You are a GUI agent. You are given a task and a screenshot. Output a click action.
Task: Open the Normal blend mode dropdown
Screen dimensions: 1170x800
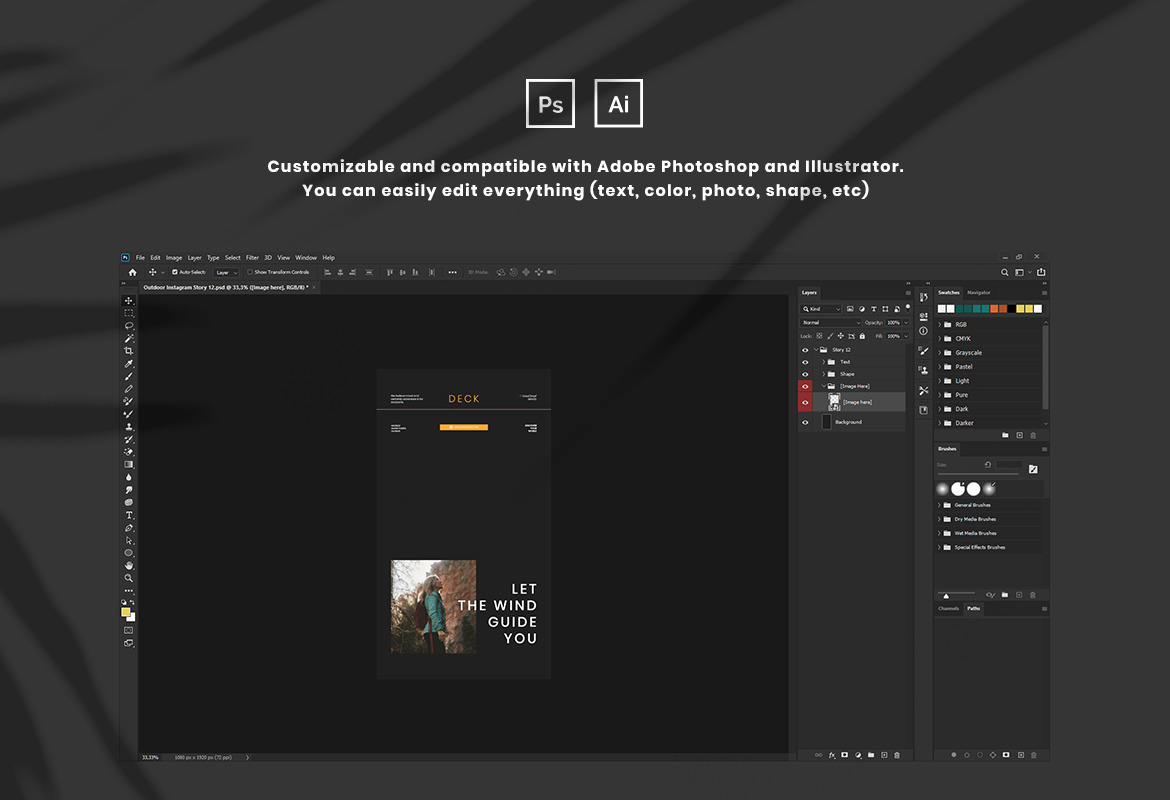click(828, 323)
